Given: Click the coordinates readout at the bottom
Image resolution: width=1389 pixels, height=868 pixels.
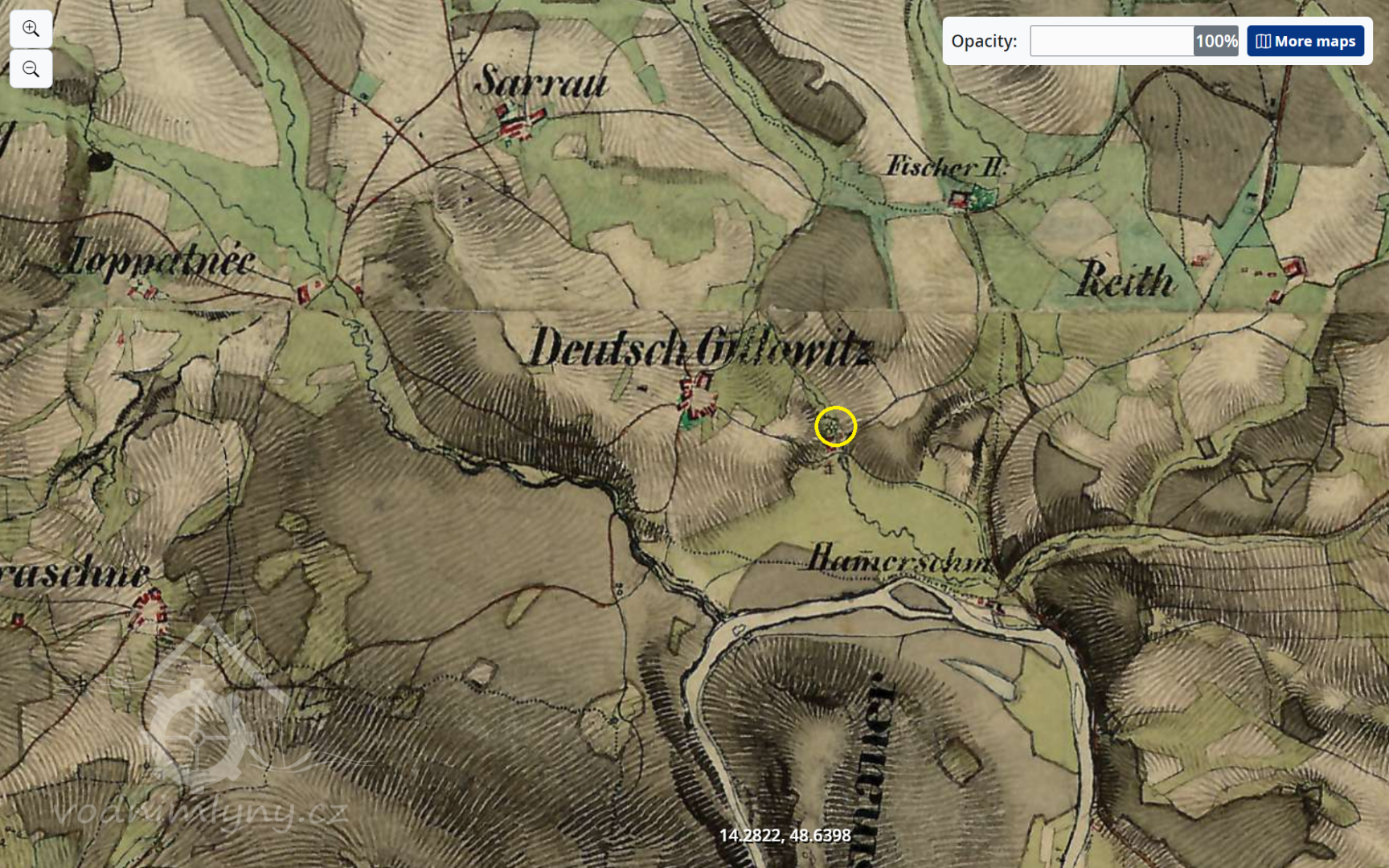Looking at the screenshot, I should pos(785,835).
